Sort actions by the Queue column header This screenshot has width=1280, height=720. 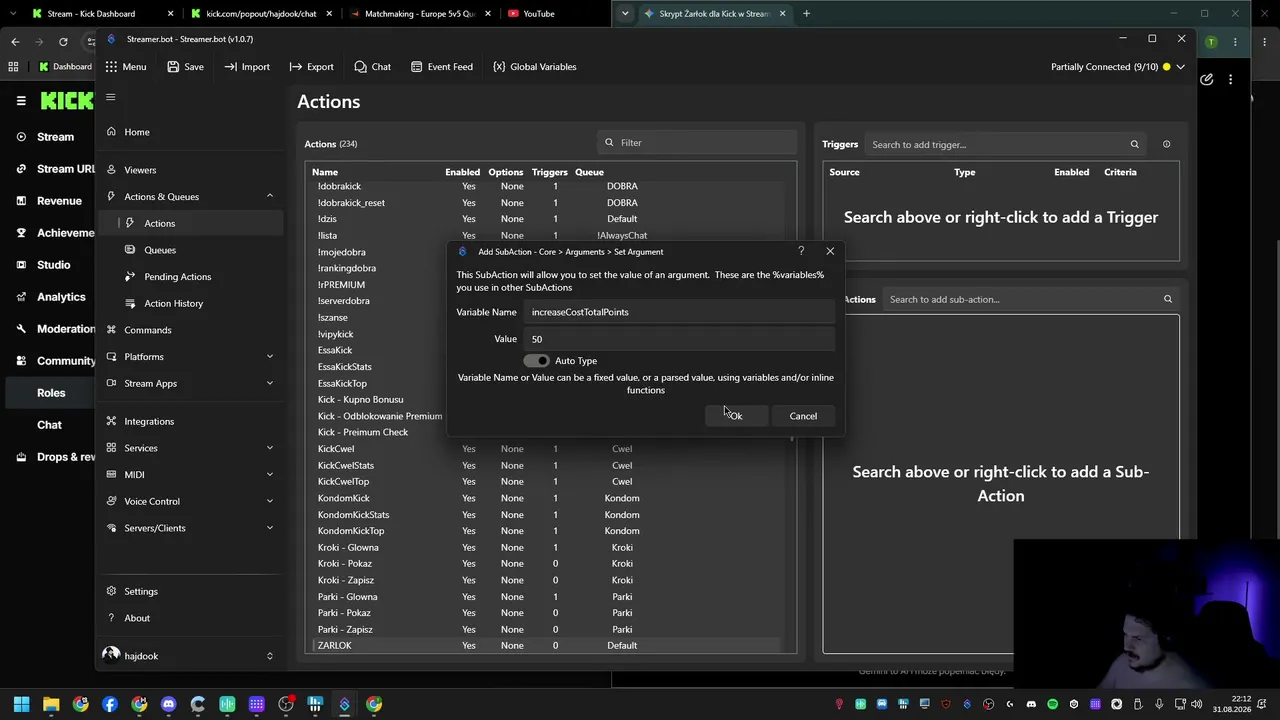[x=589, y=172]
